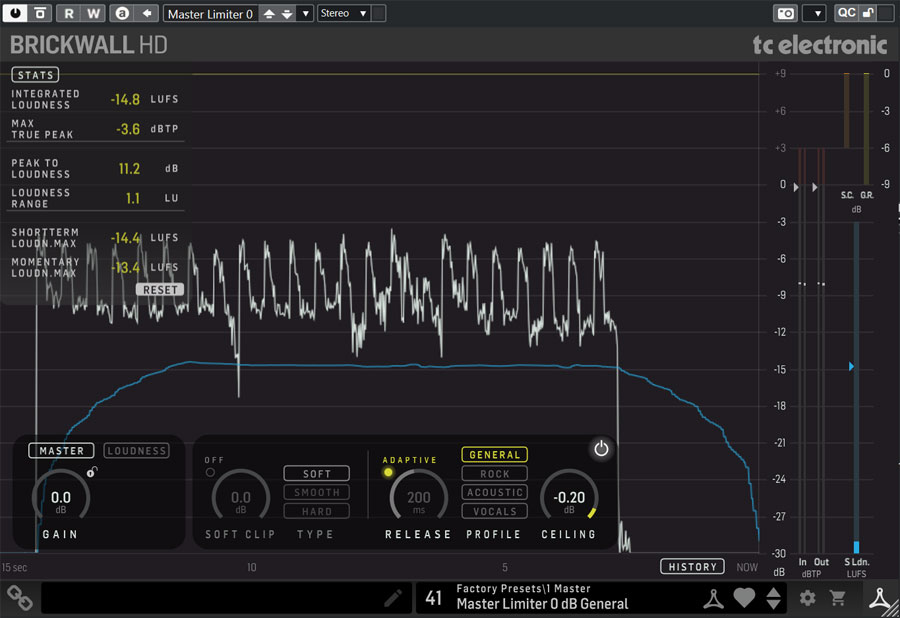Click the bypass effect icon in host bar

coord(40,13)
